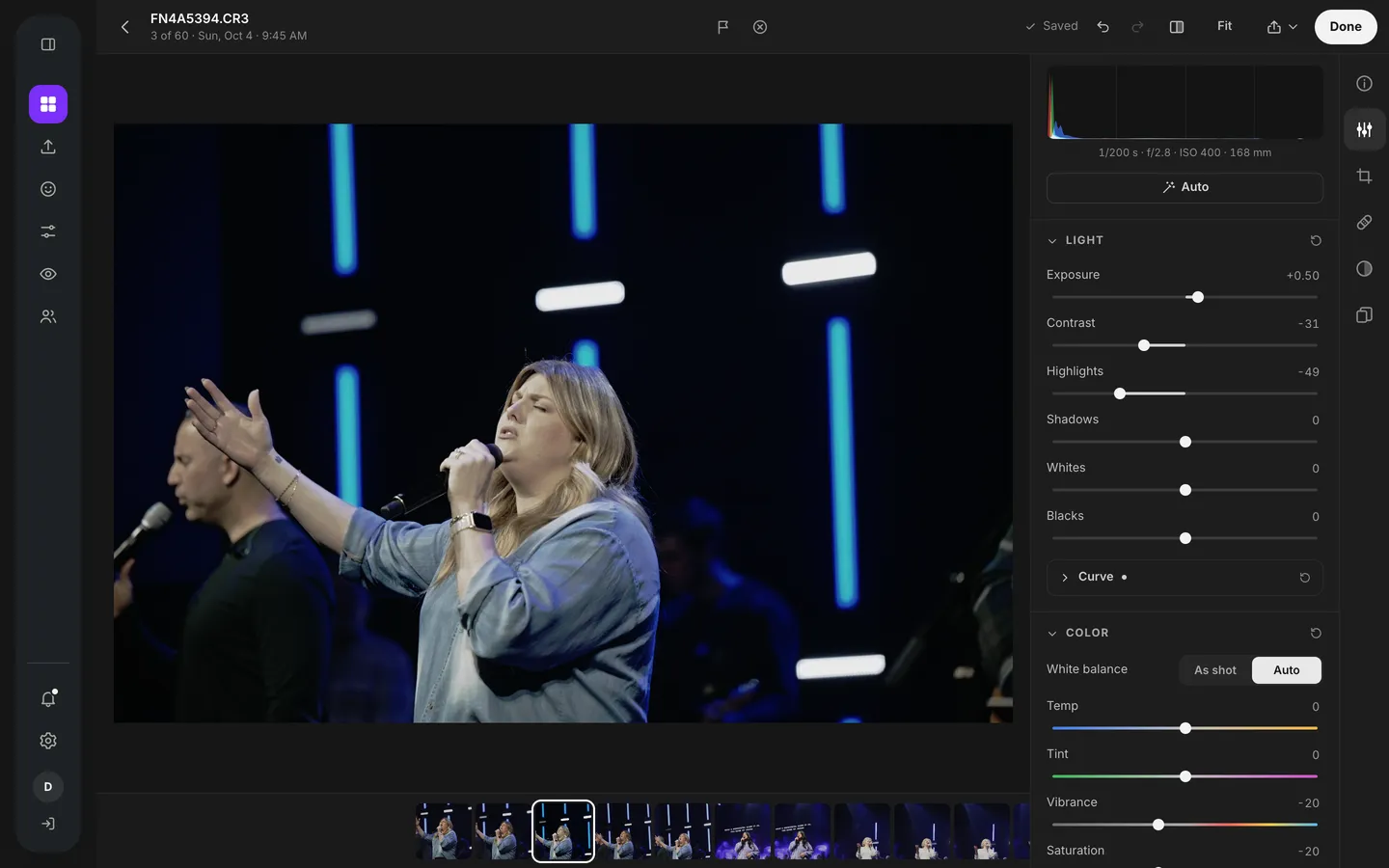Flag this photo
1389x868 pixels.
[722, 27]
